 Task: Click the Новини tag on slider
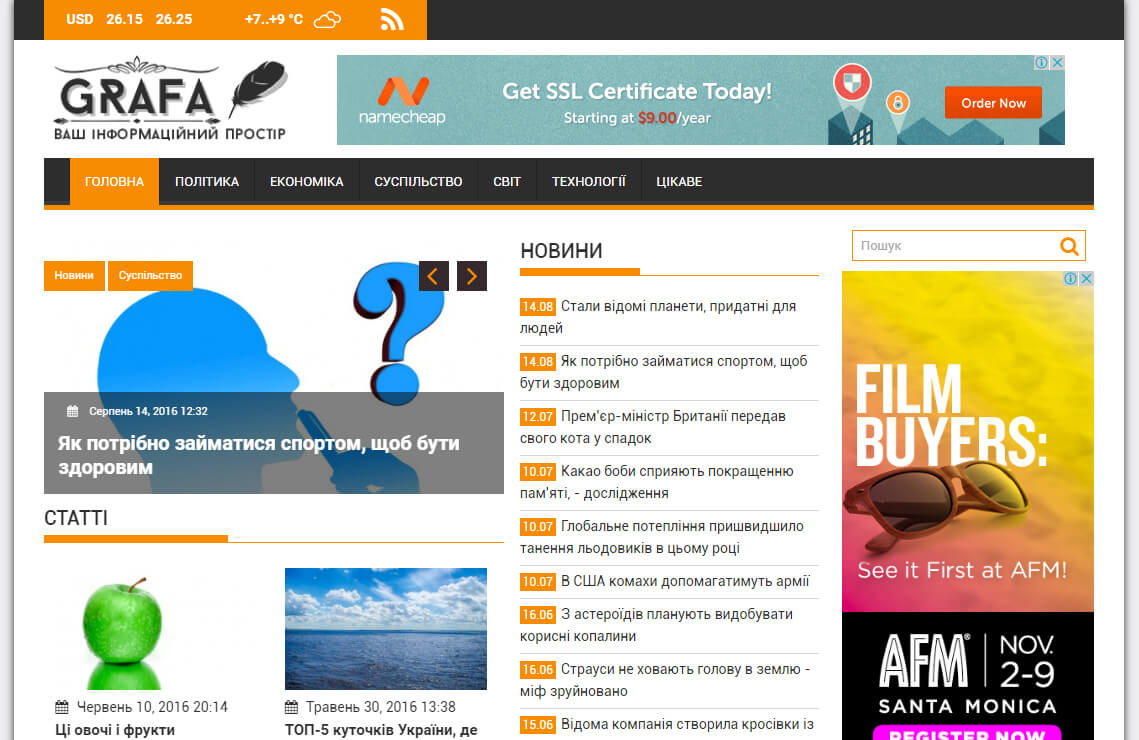(x=74, y=275)
